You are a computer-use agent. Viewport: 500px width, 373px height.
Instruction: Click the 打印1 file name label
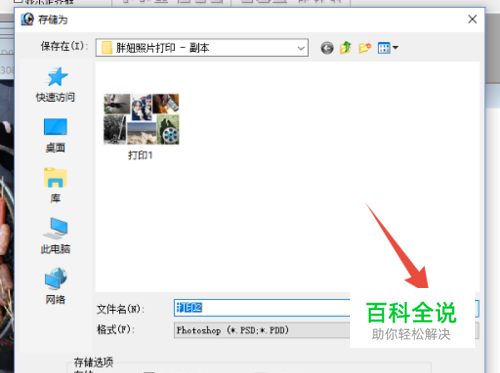[140, 155]
